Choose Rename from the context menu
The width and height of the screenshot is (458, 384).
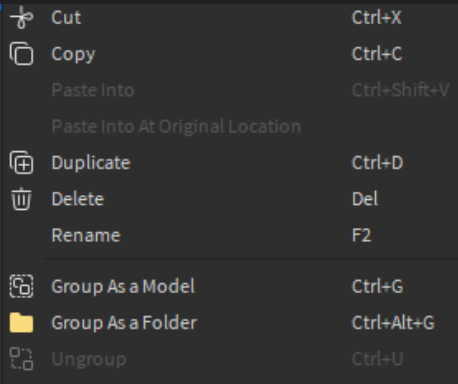pos(230,235)
